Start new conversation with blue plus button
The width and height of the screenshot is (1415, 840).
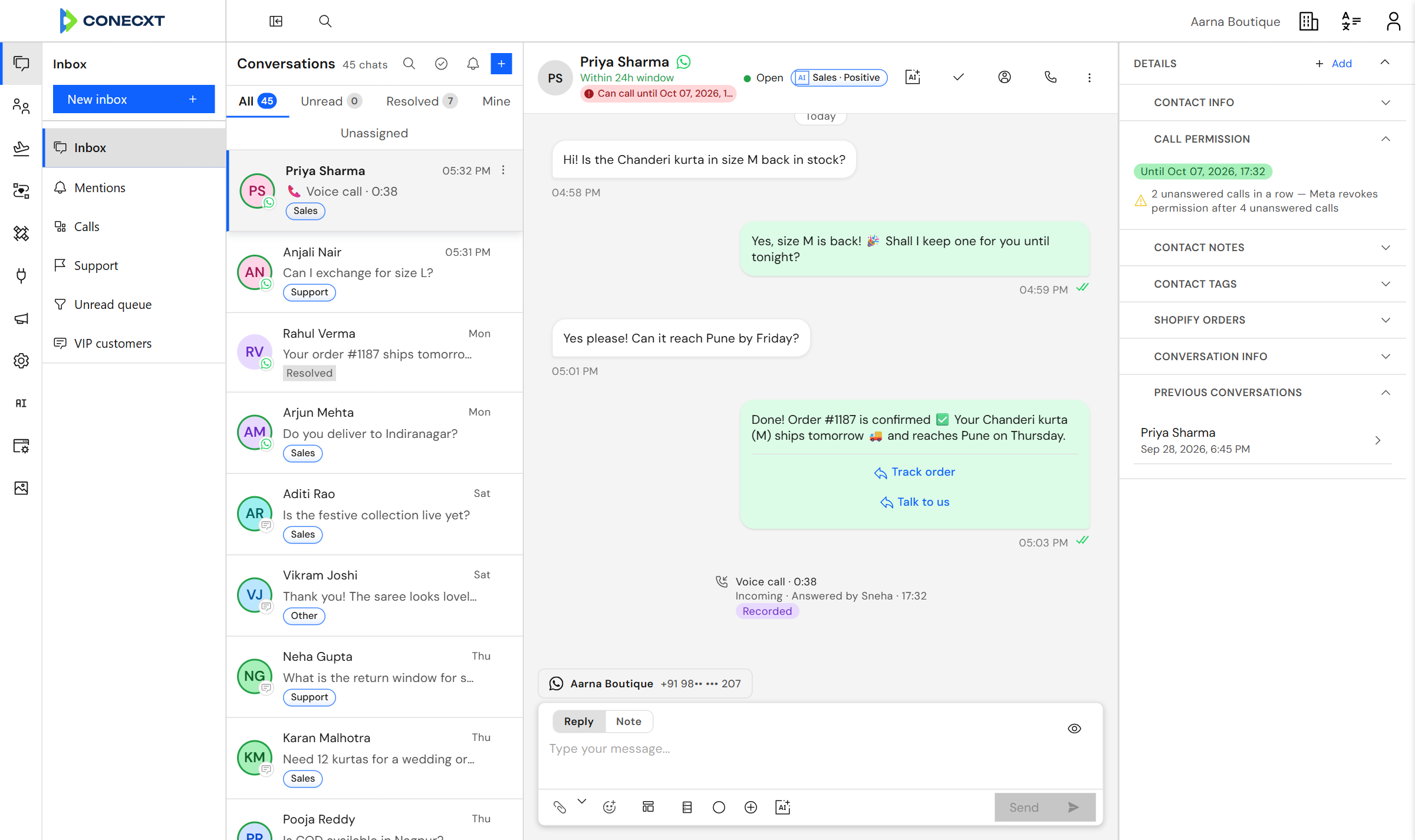click(x=501, y=64)
